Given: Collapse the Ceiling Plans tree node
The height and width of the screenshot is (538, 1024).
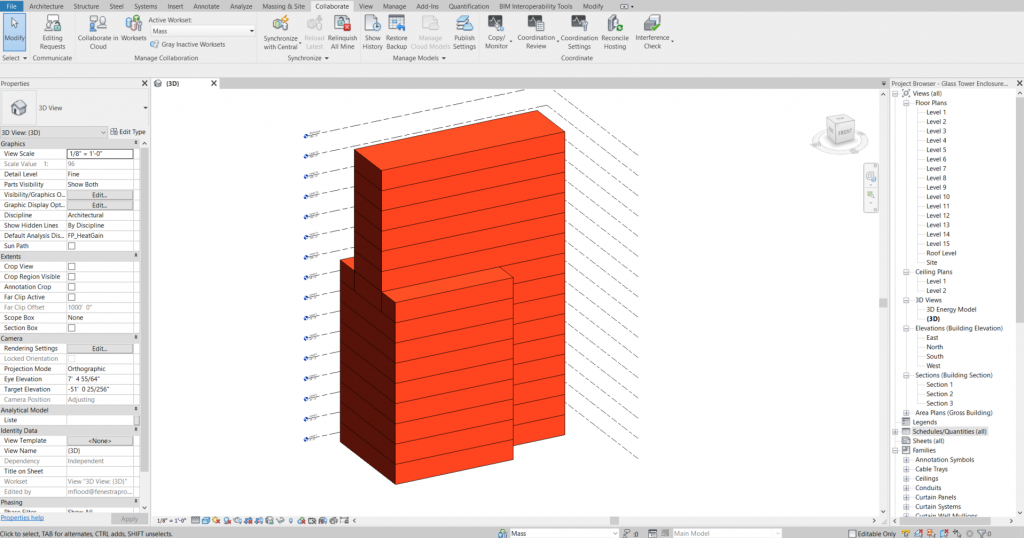Looking at the screenshot, I should pyautogui.click(x=906, y=272).
